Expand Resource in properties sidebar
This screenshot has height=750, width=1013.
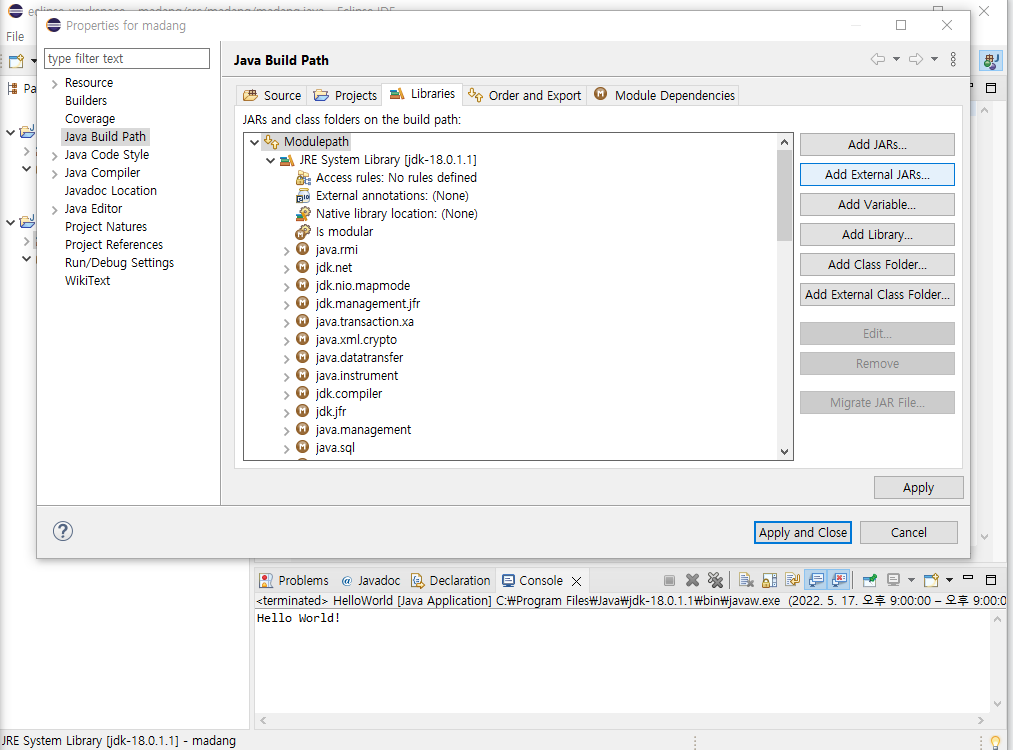(x=55, y=83)
